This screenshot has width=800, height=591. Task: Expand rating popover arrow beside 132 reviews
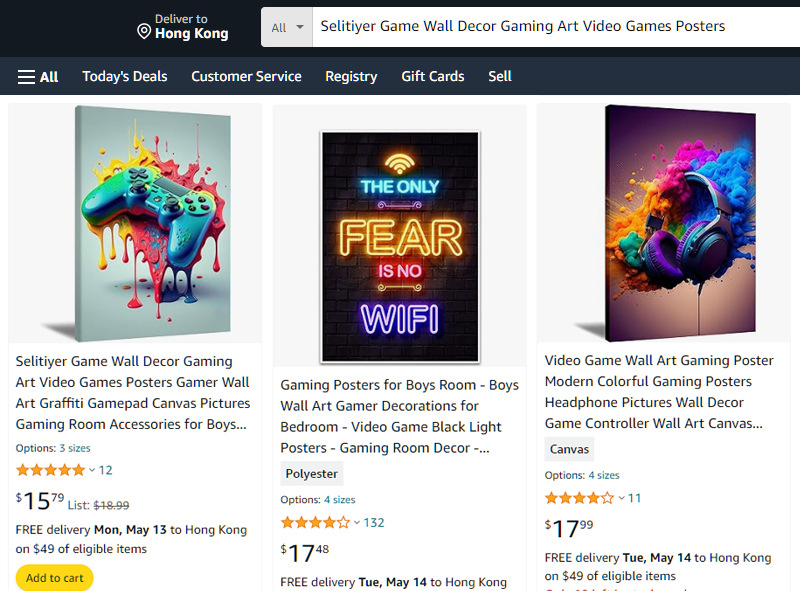pos(357,522)
